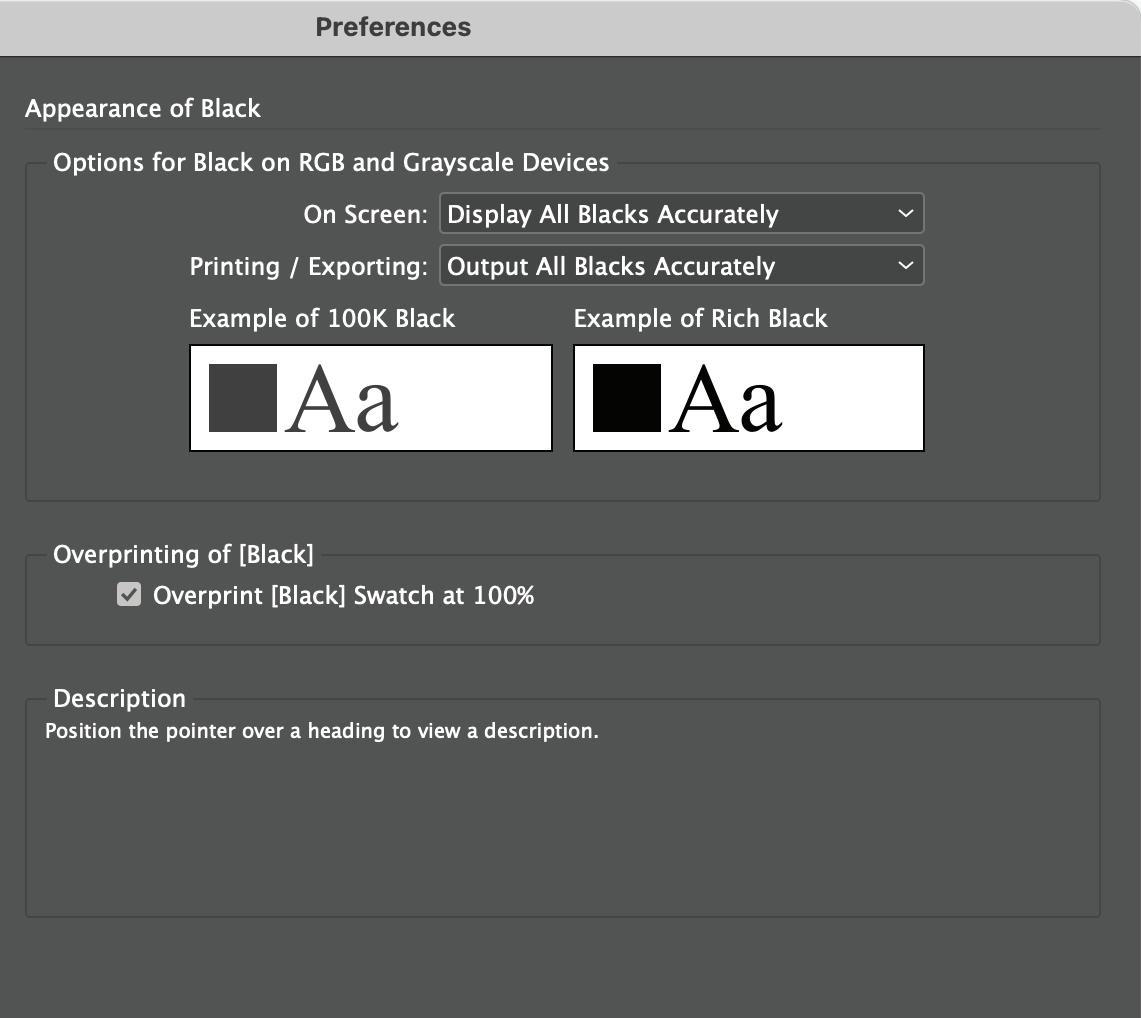Click the Printing / Exporting label
This screenshot has width=1141, height=1018.
(308, 267)
